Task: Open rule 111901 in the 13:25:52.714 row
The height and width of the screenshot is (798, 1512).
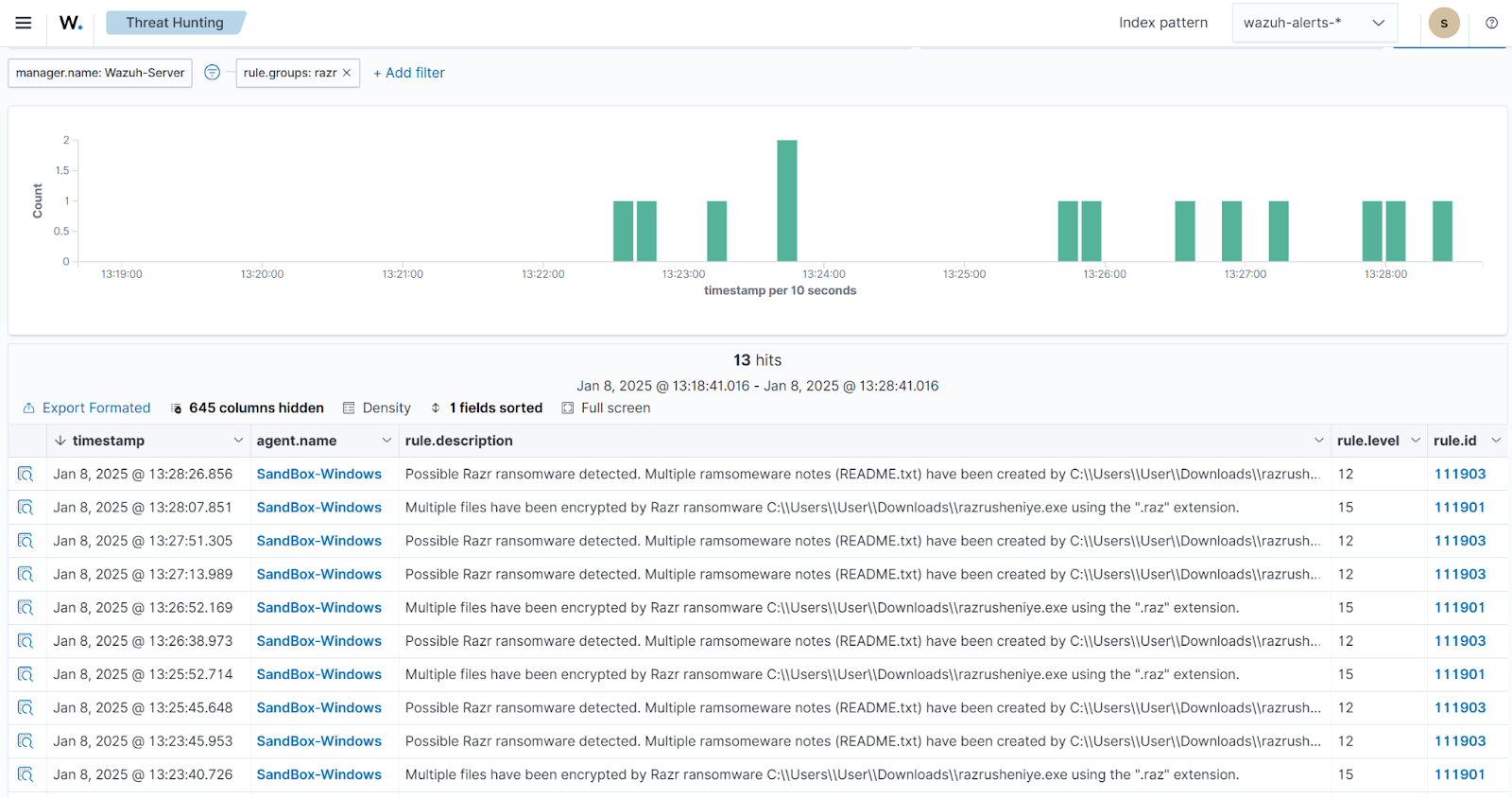Action: pos(1460,674)
